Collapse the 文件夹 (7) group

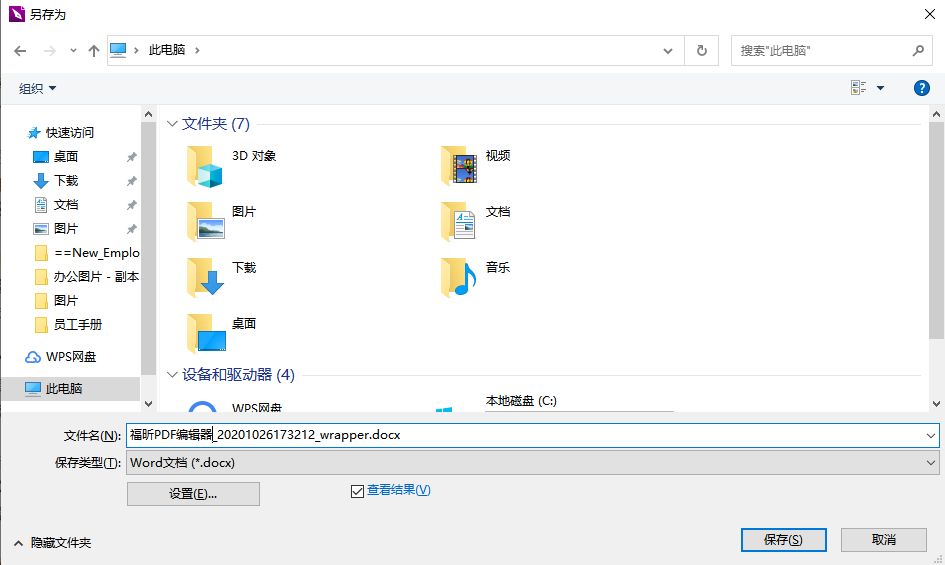(x=172, y=124)
